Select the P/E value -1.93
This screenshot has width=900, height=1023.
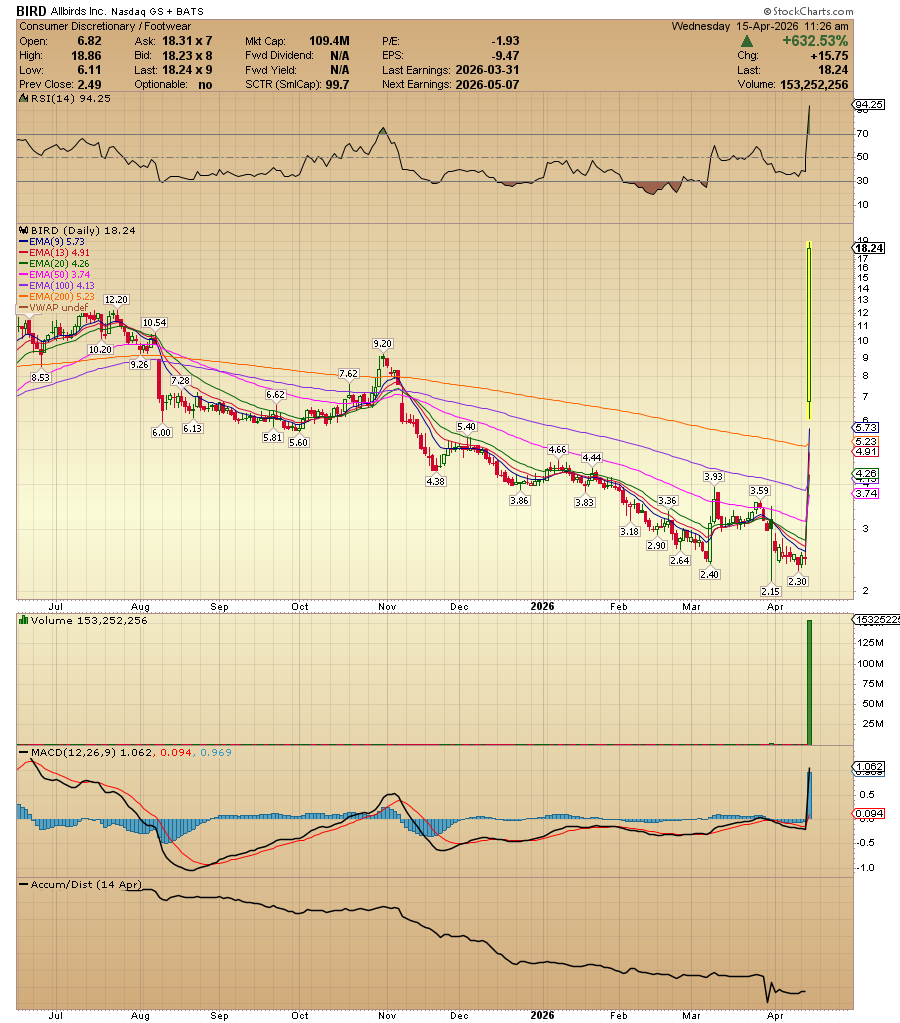(505, 40)
